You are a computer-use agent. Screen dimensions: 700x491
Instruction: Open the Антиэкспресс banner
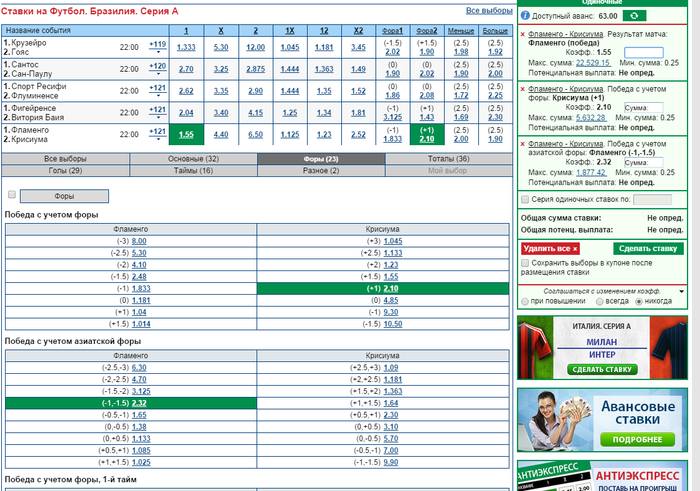point(602,476)
